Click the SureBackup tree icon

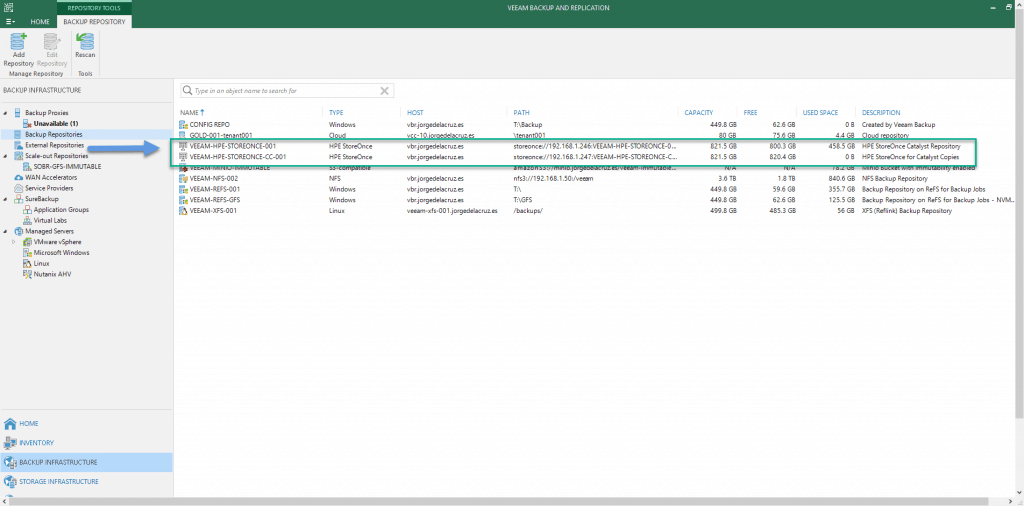click(18, 199)
